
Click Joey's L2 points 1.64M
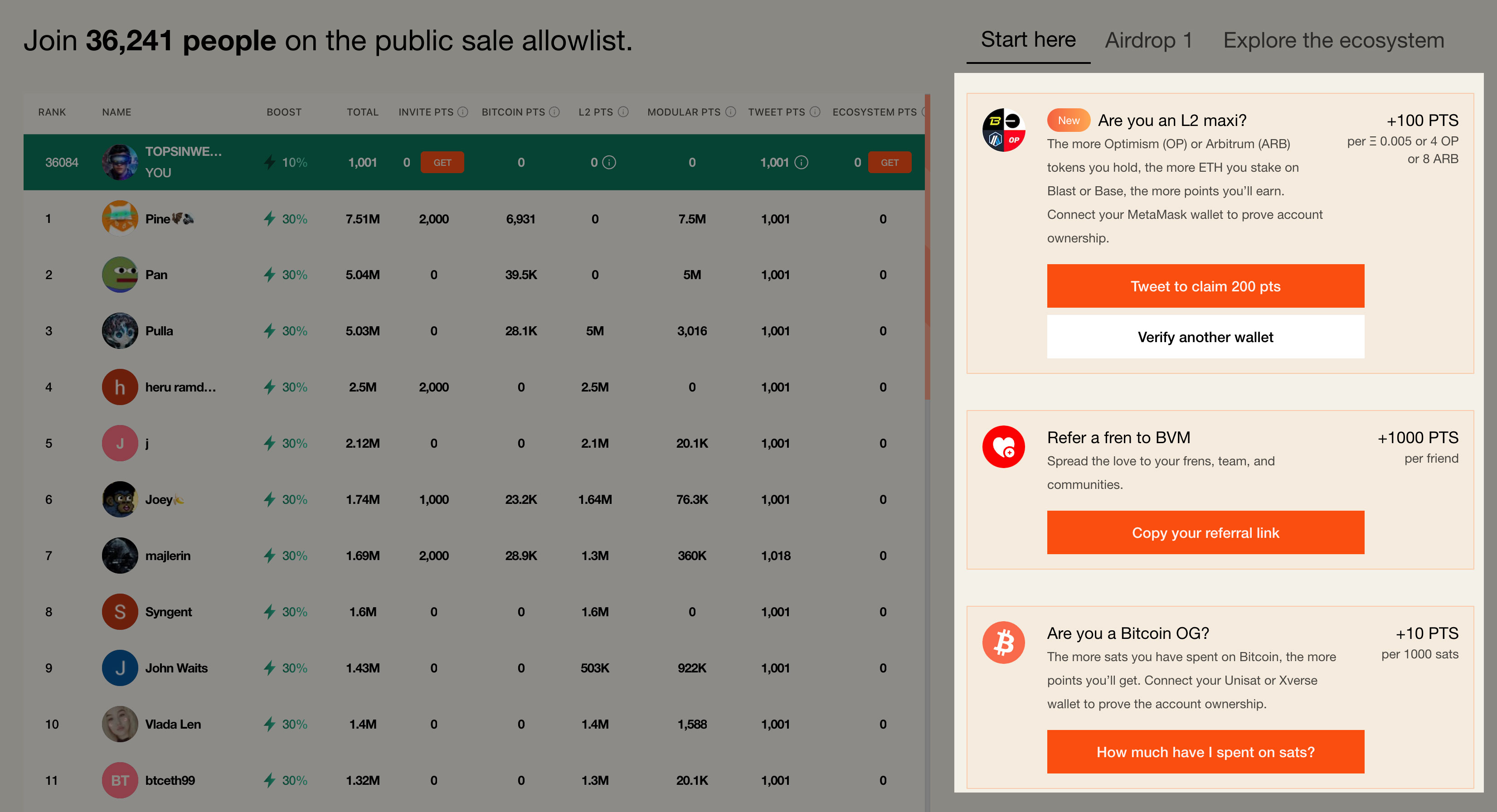click(x=595, y=499)
